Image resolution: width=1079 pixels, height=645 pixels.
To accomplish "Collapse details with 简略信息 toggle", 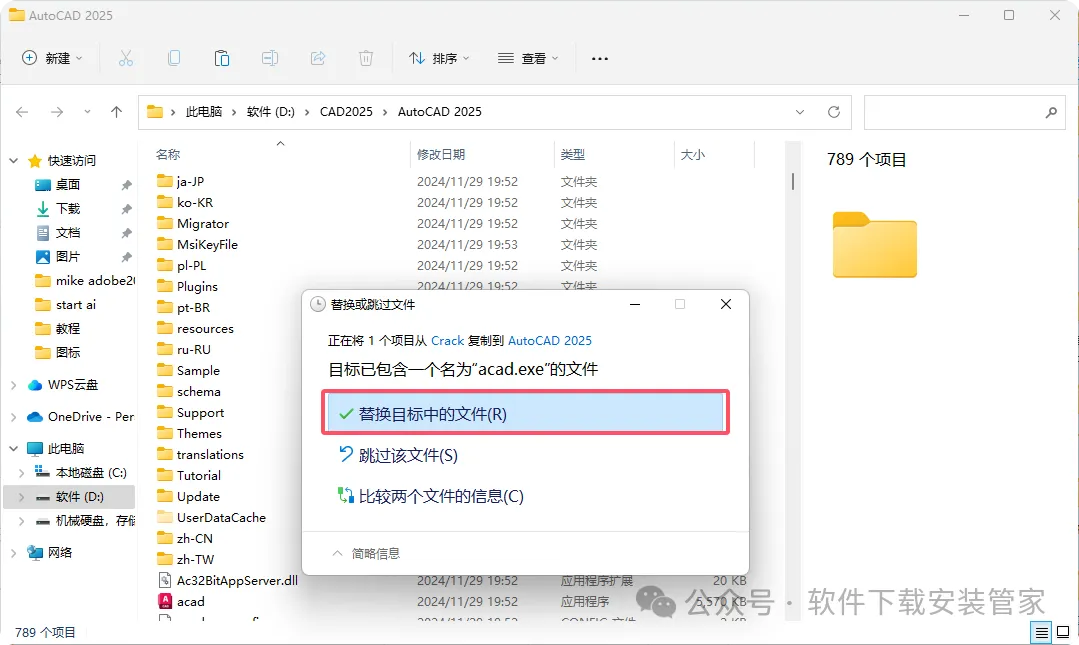I will [366, 553].
